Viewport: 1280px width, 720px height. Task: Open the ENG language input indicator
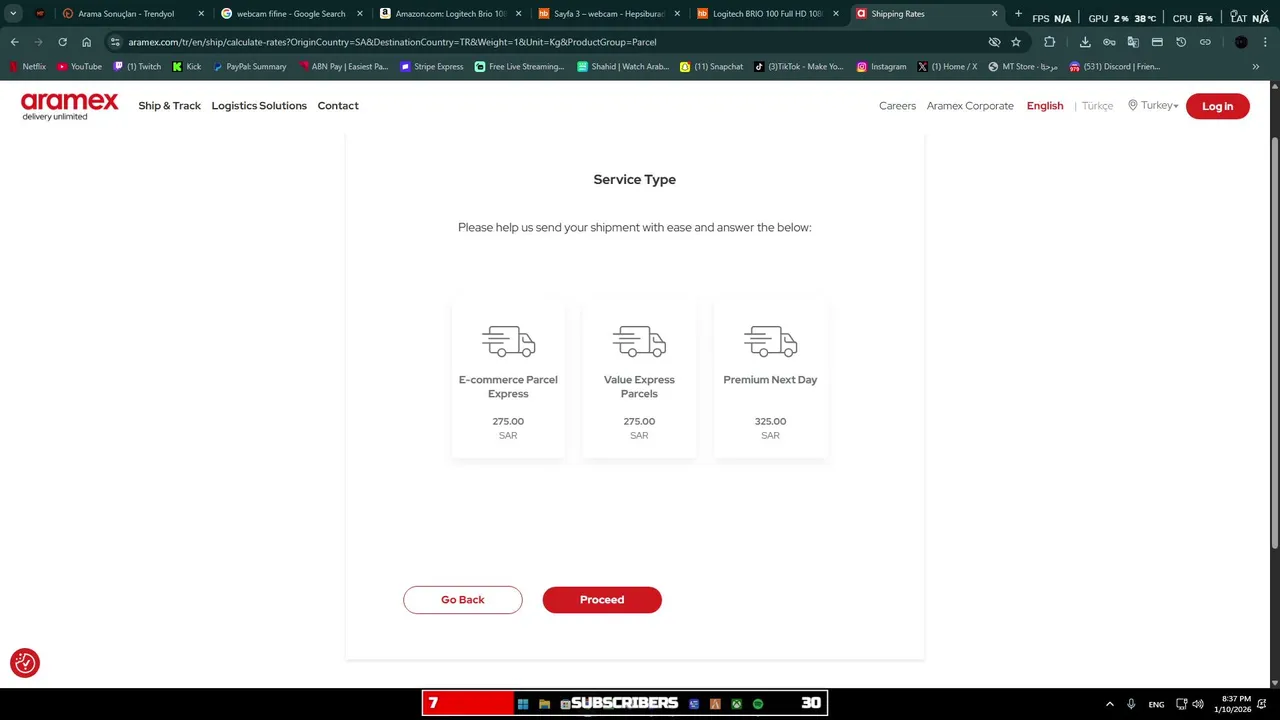pyautogui.click(x=1156, y=704)
